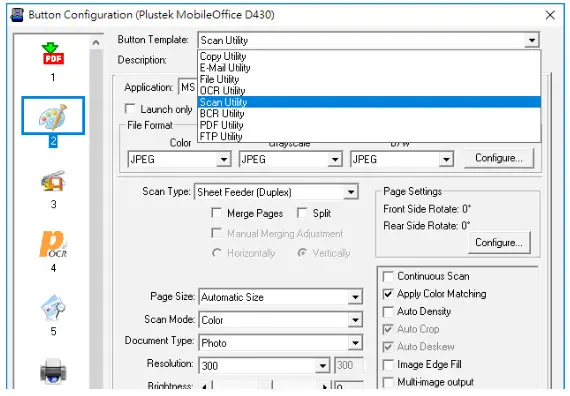Choose File Utility from the template list
The width and height of the screenshot is (570, 396).
coord(369,79)
